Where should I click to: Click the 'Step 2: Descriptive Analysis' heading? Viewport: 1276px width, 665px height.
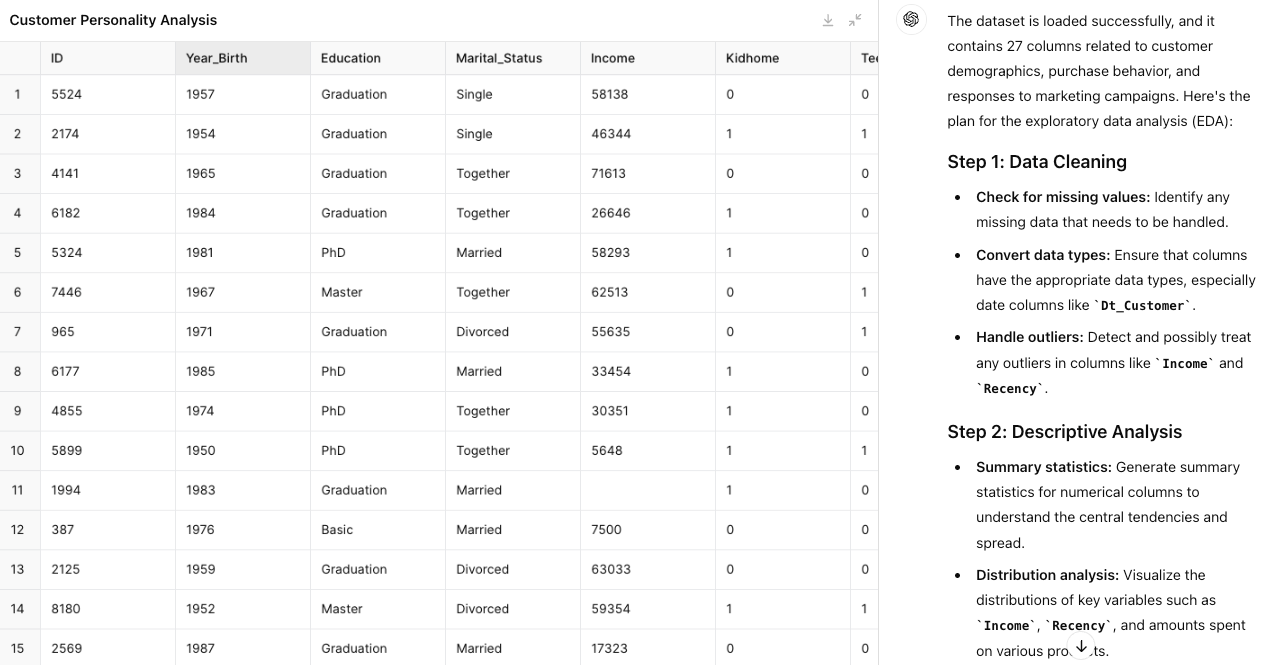point(1064,432)
